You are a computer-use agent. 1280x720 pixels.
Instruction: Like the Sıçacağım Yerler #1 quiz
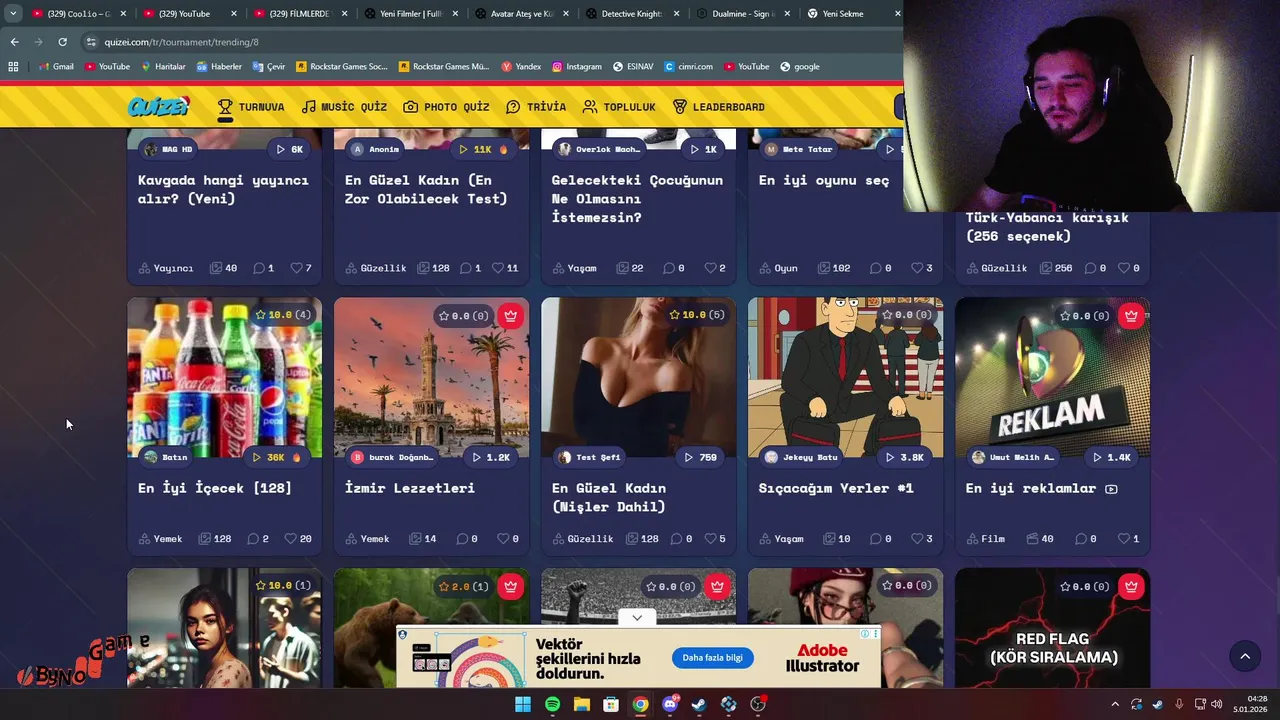pyautogui.click(x=922, y=538)
